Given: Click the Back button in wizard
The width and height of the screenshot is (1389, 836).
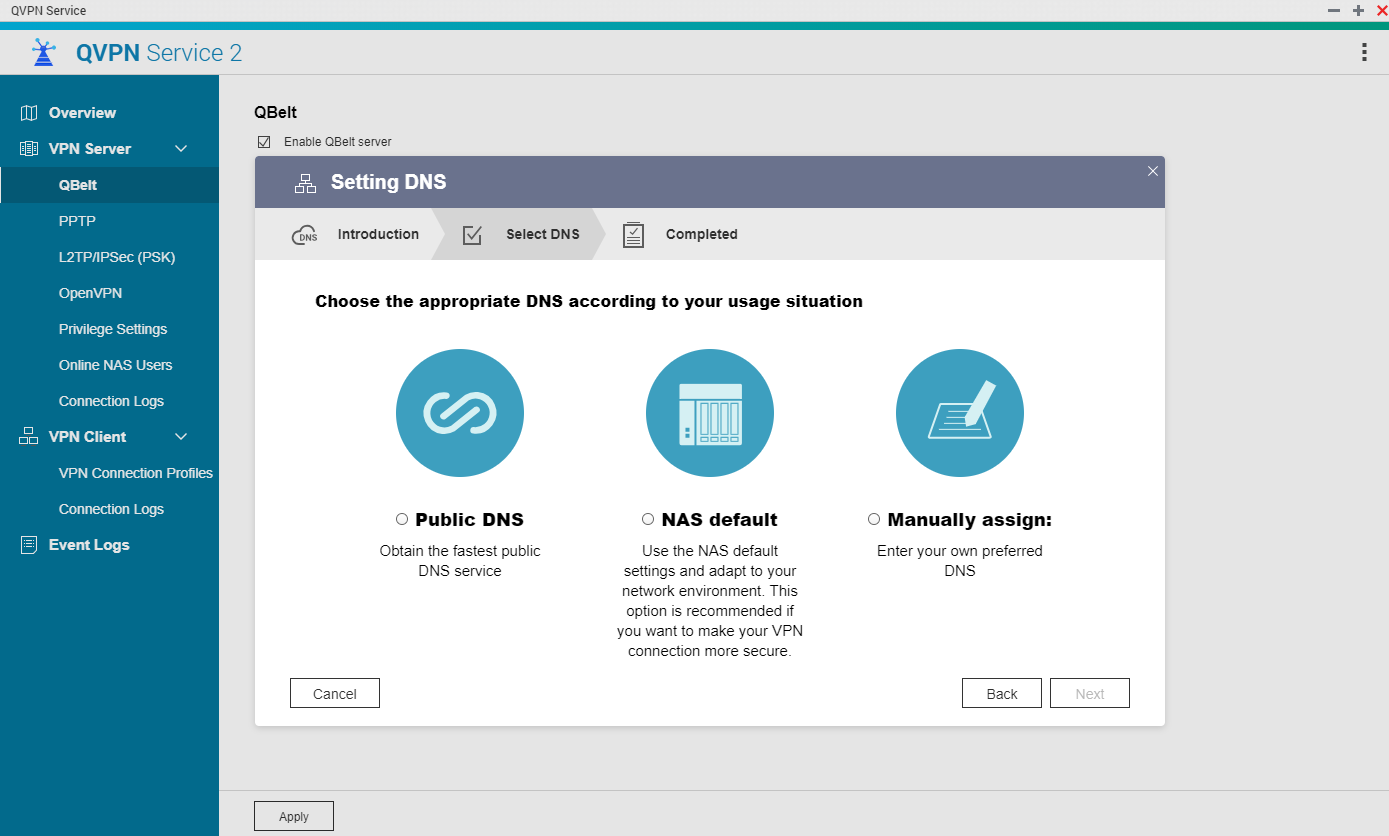Looking at the screenshot, I should coord(1001,693).
